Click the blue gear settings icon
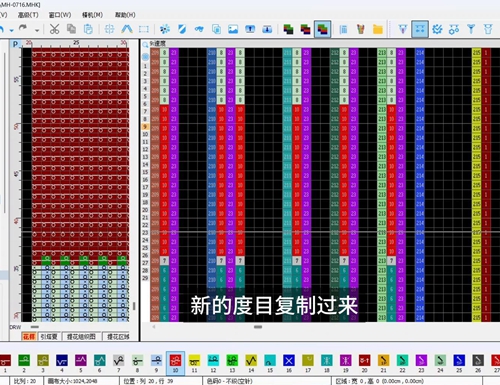This screenshot has height=385, width=500. (x=437, y=29)
